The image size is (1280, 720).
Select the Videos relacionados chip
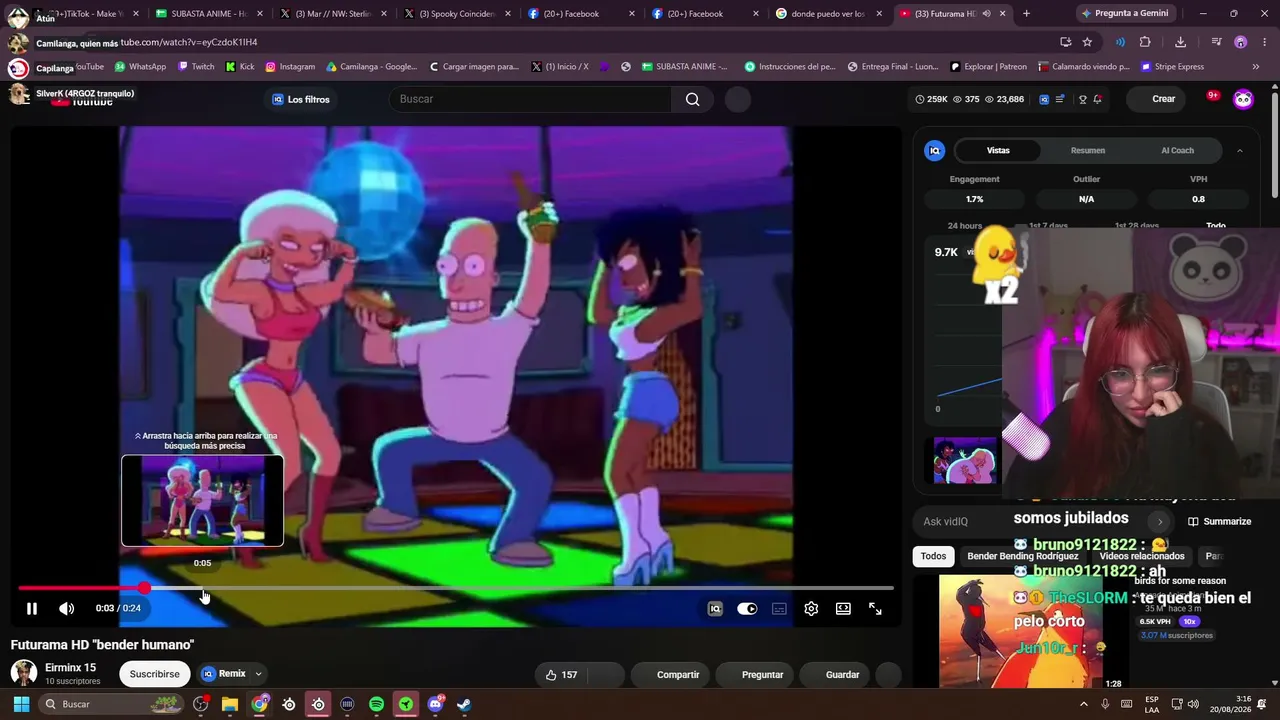point(1142,556)
